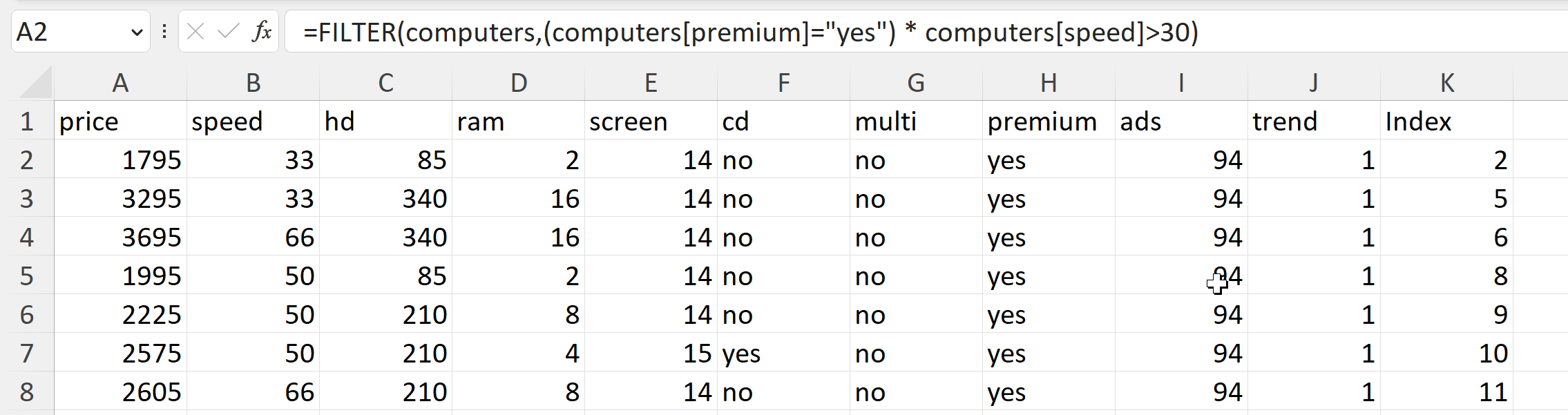Select the 'Index' header cell
The width and height of the screenshot is (1568, 415).
click(x=1446, y=122)
